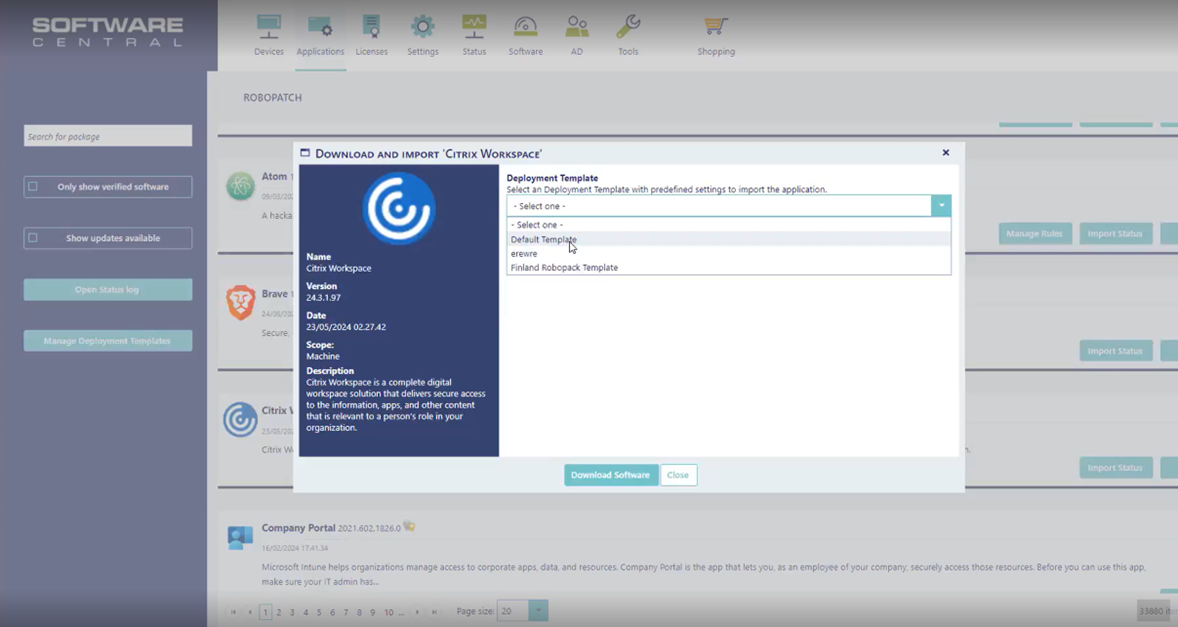Open the Deployment Template dropdown arrow
Viewport: 1178px width, 627px height.
pos(941,205)
